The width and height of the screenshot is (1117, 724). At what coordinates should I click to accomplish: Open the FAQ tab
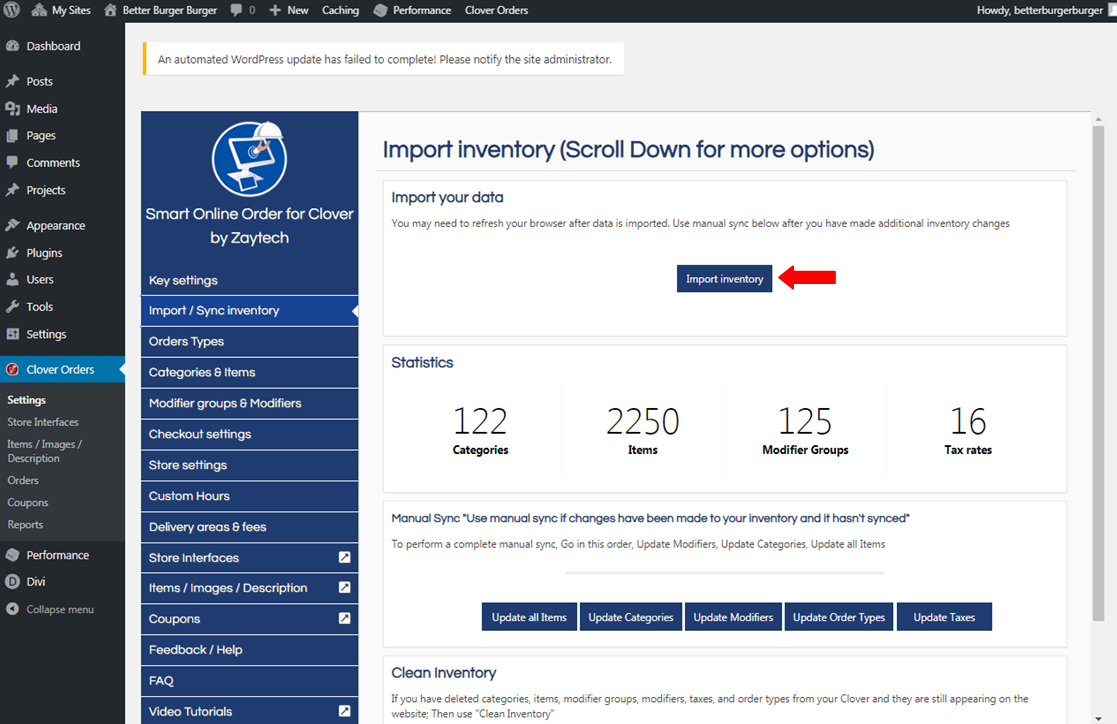pyautogui.click(x=249, y=681)
